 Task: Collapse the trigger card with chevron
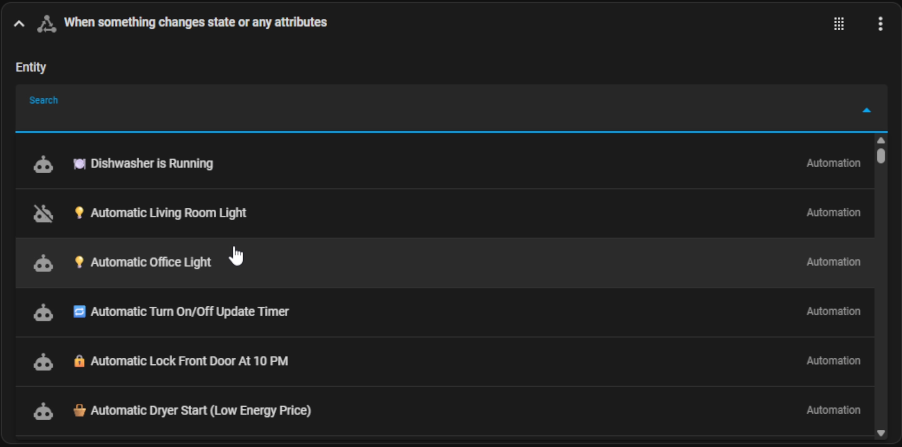pos(19,24)
